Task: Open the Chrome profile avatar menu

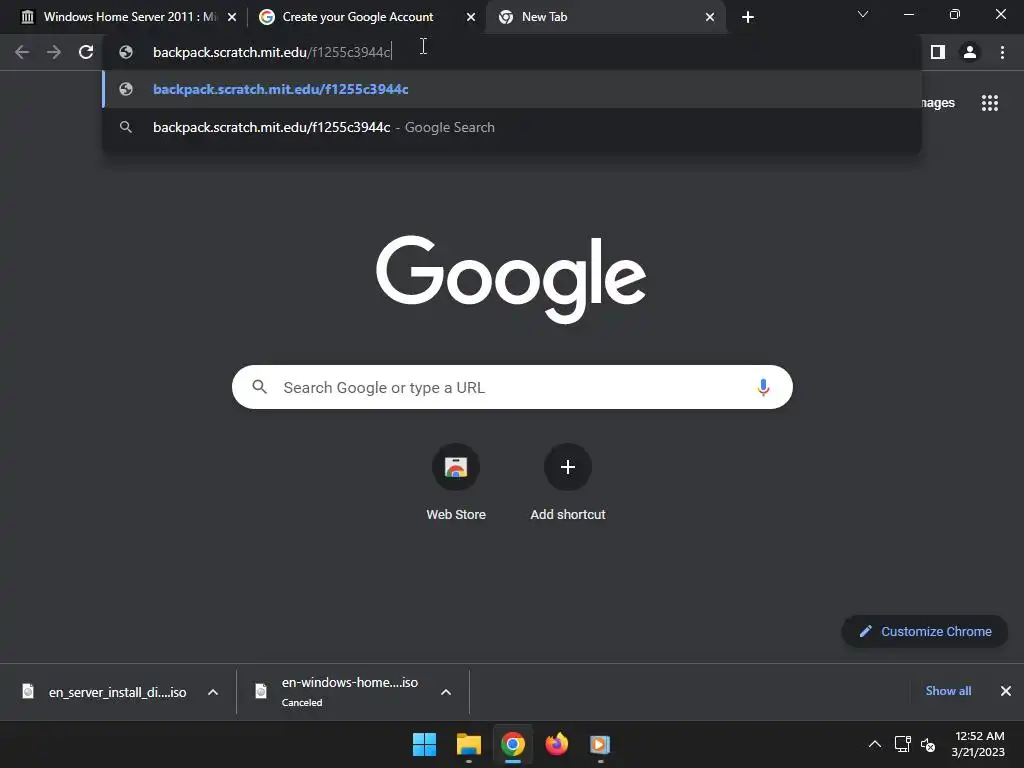Action: coord(970,52)
